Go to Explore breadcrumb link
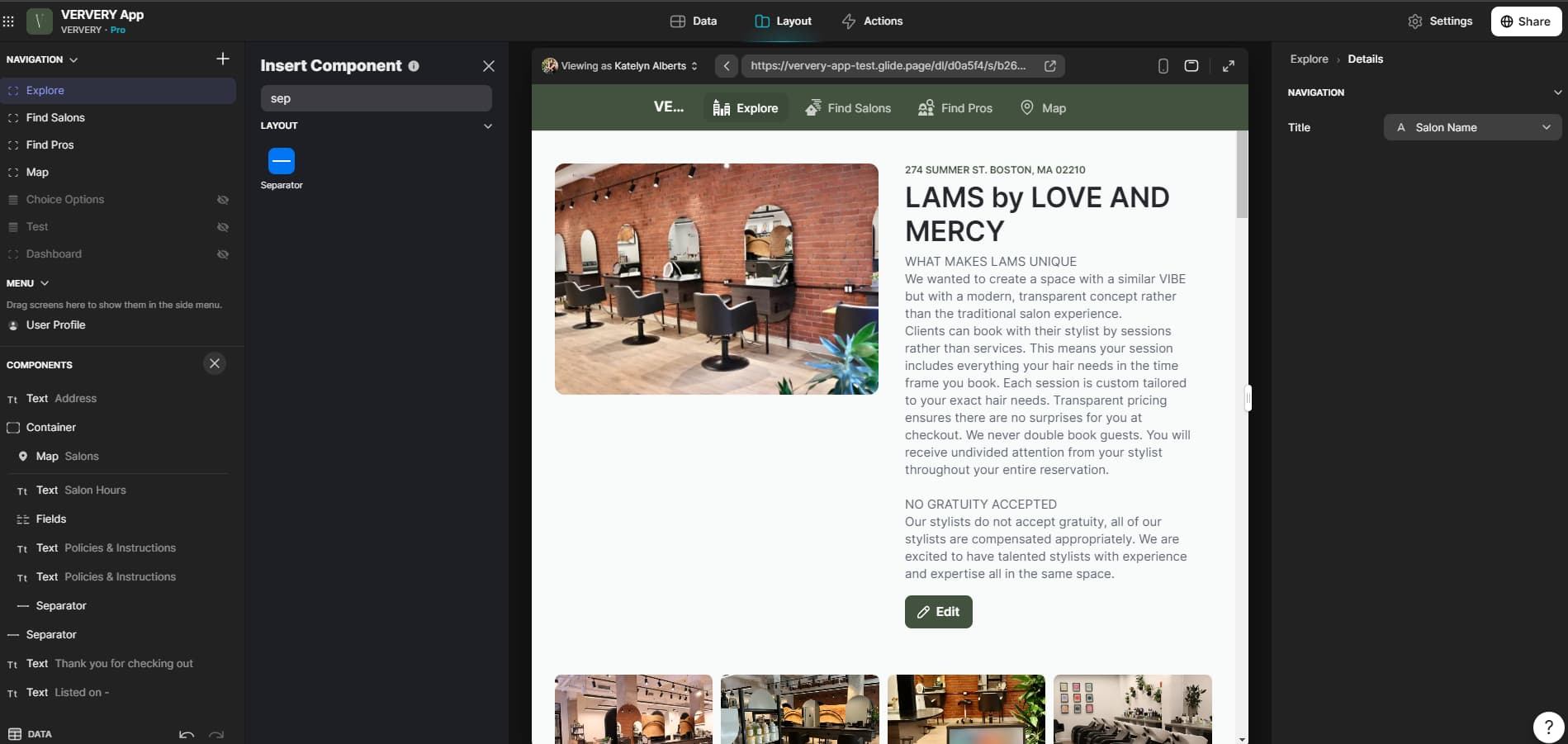This screenshot has width=1568, height=744. 1309,59
